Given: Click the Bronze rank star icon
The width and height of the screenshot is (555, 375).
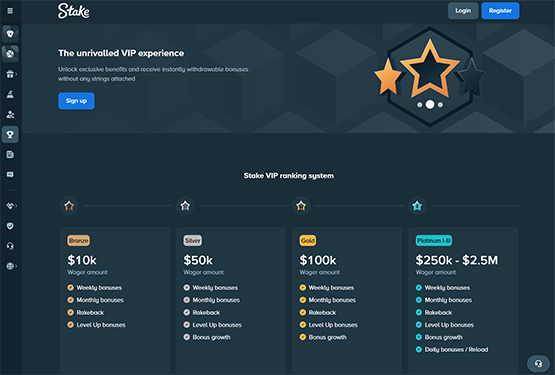Looking at the screenshot, I should pos(69,206).
